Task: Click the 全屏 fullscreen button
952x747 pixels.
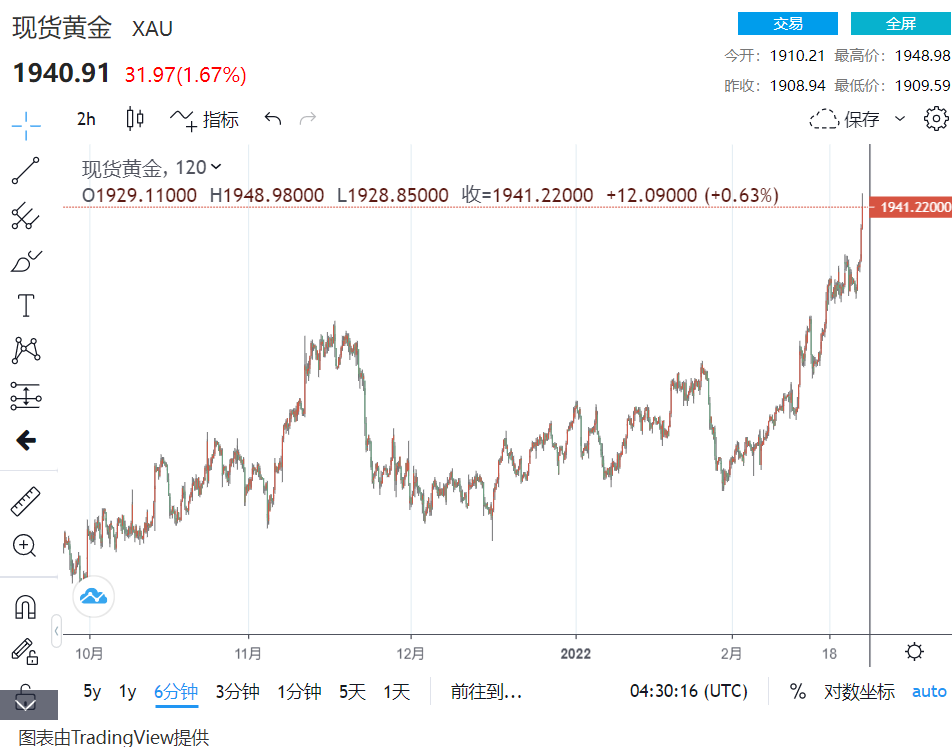Action: 900,24
